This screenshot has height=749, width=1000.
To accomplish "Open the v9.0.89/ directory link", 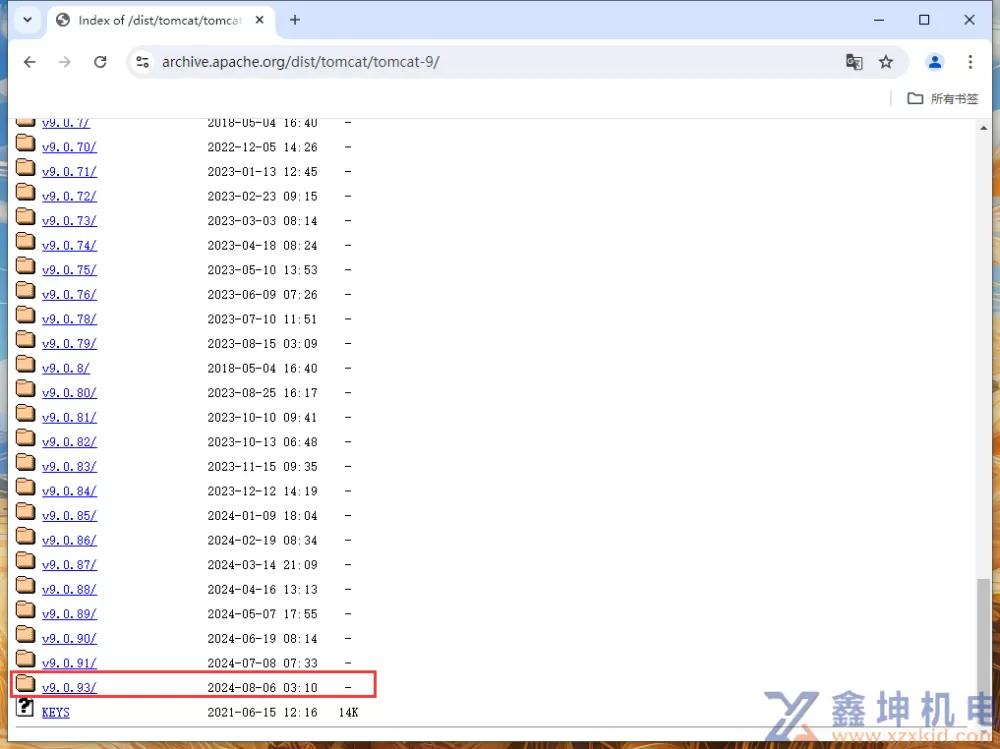I will pyautogui.click(x=69, y=614).
